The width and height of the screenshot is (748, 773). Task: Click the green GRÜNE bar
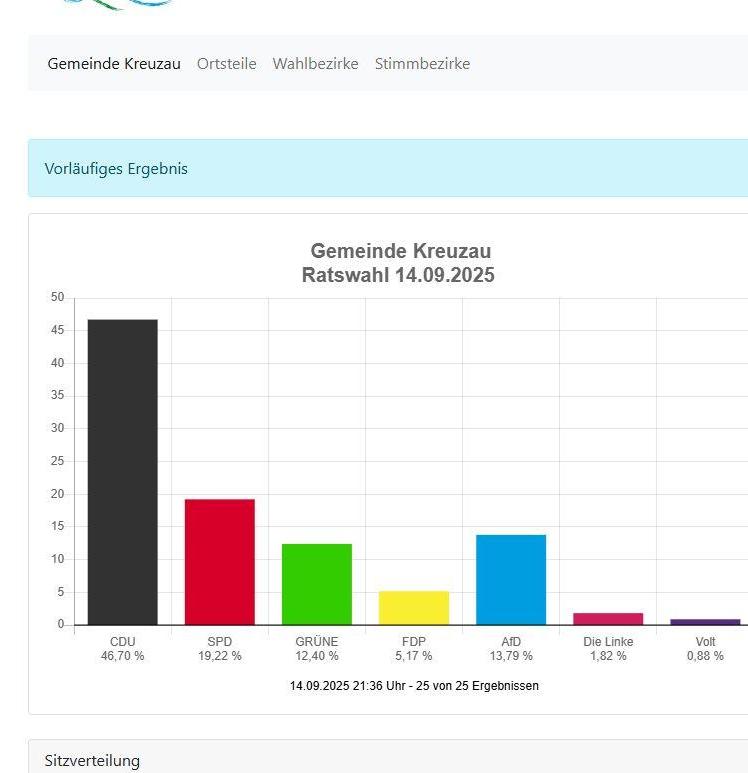[316, 584]
